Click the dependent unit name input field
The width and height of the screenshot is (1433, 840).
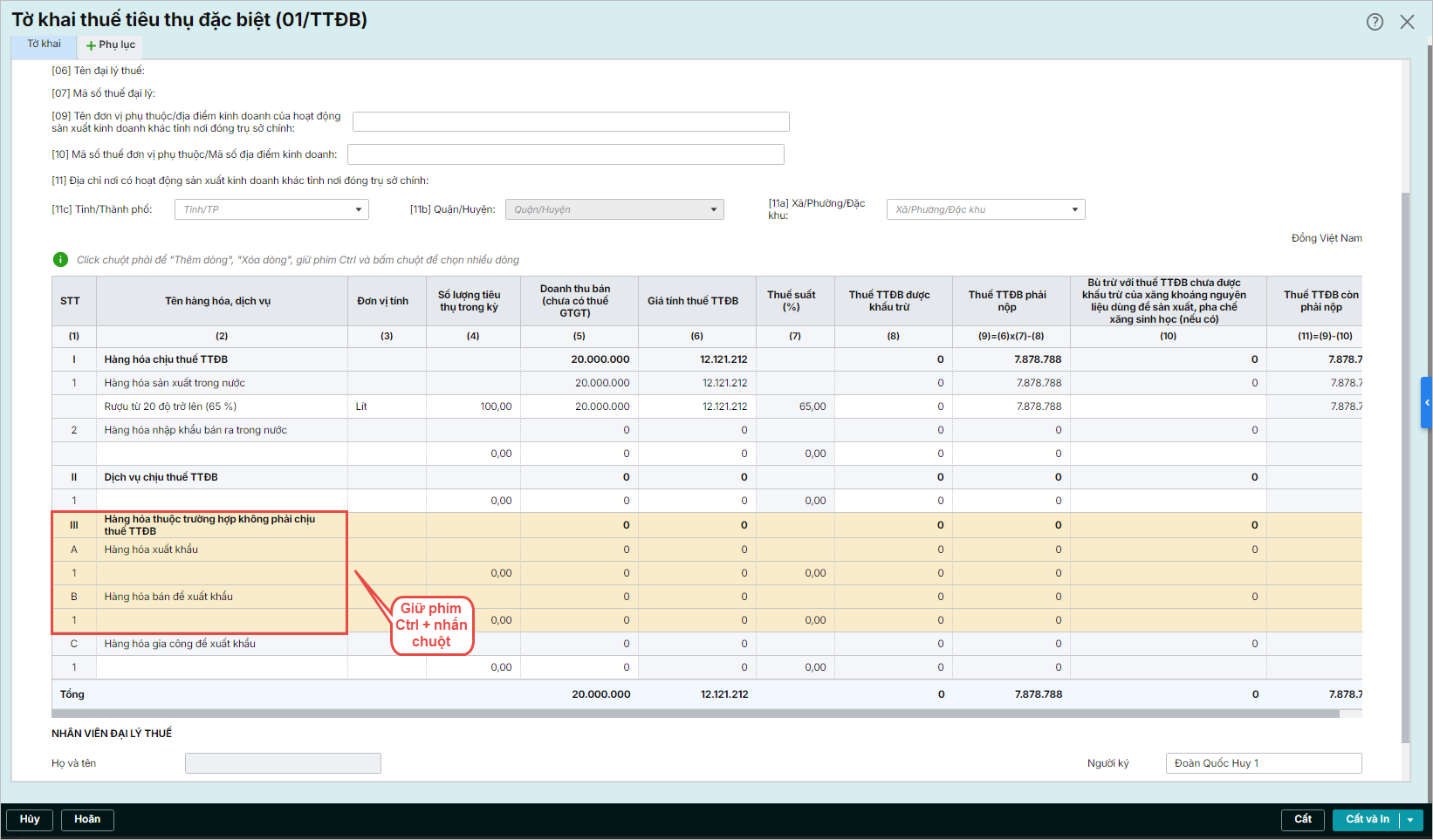click(x=571, y=122)
